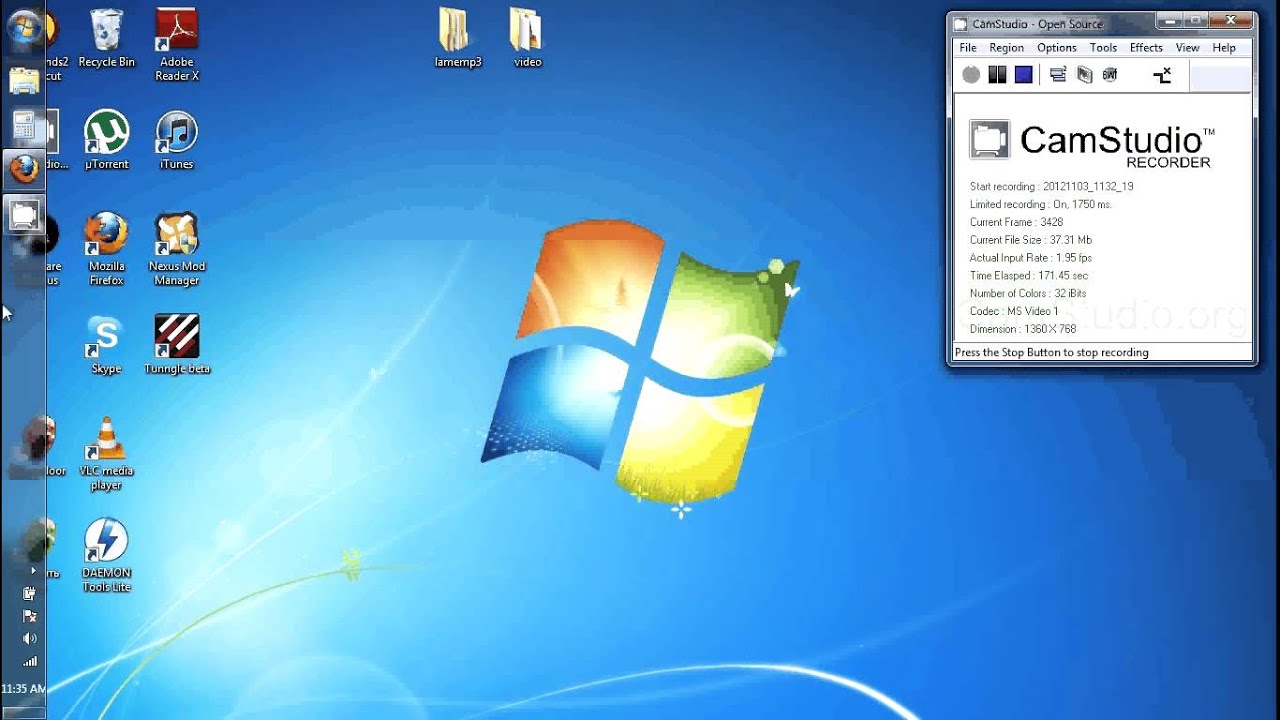1280x720 pixels.
Task: Select the Nexus Mod Manager shortcut
Action: pos(177,249)
